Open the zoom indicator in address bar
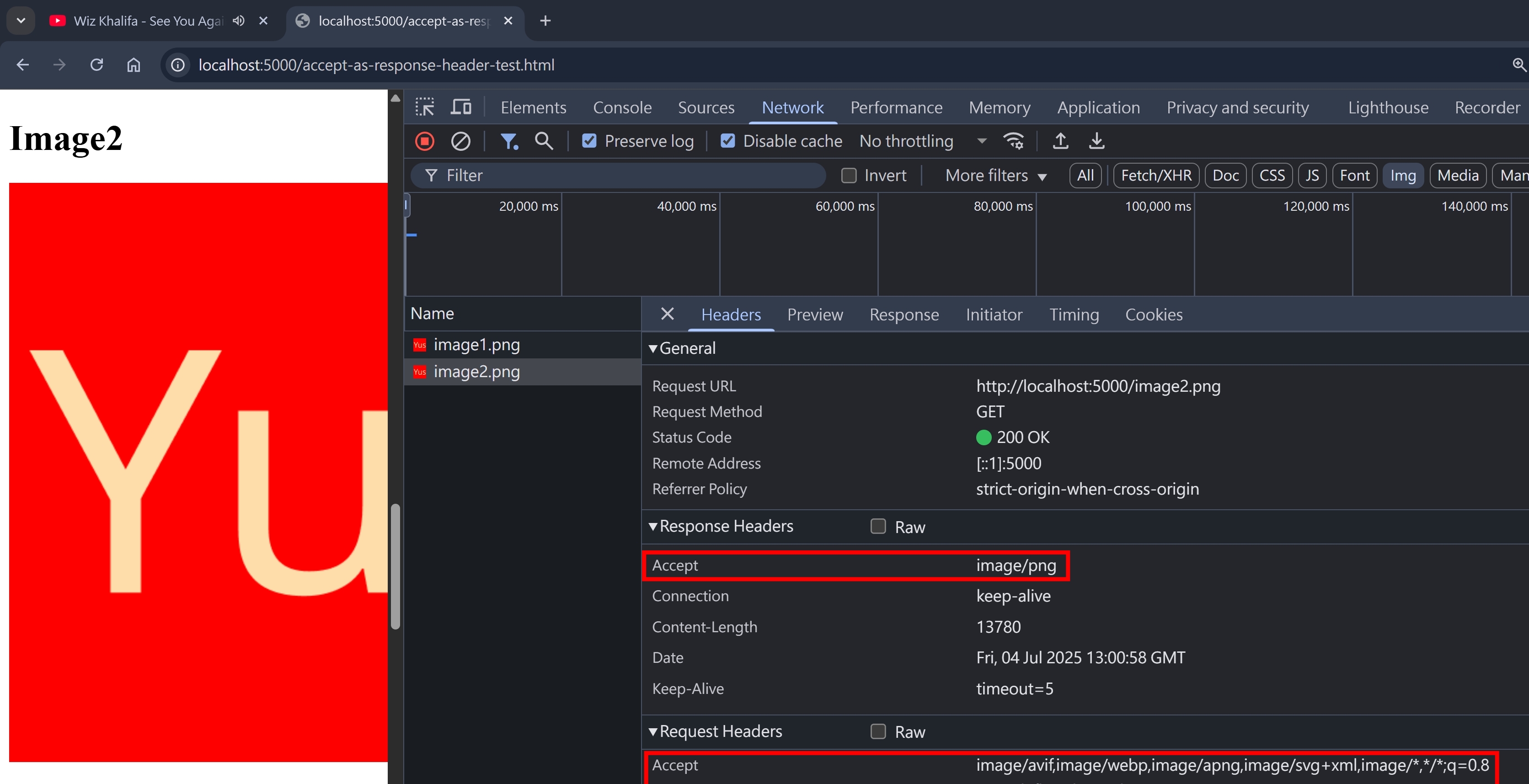 point(1519,65)
